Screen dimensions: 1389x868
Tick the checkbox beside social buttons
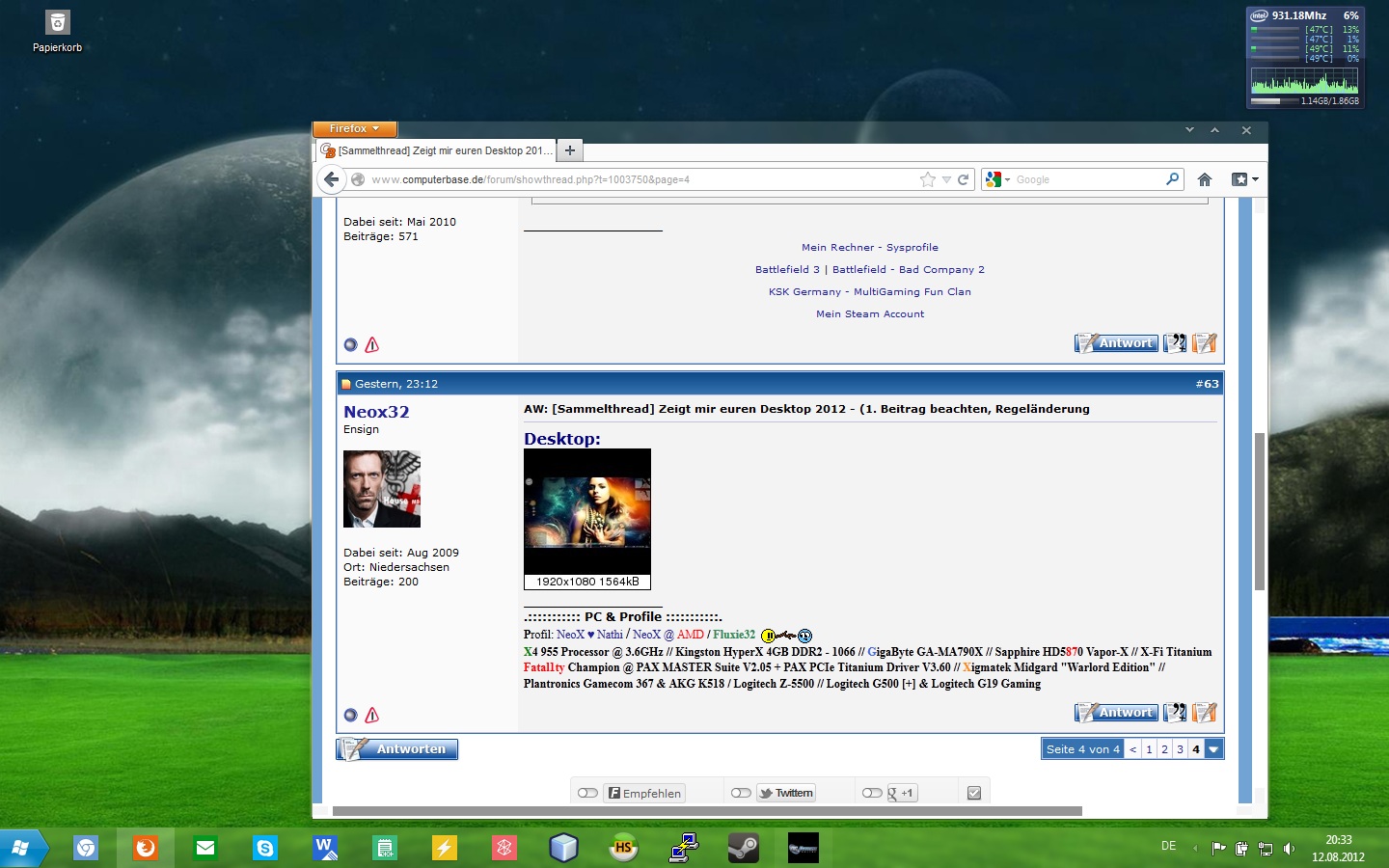(x=974, y=793)
